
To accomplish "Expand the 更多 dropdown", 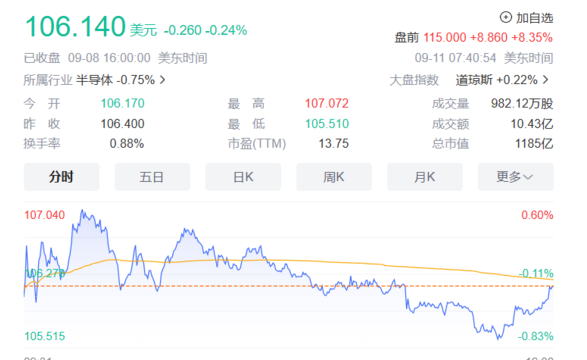I will 515,177.
